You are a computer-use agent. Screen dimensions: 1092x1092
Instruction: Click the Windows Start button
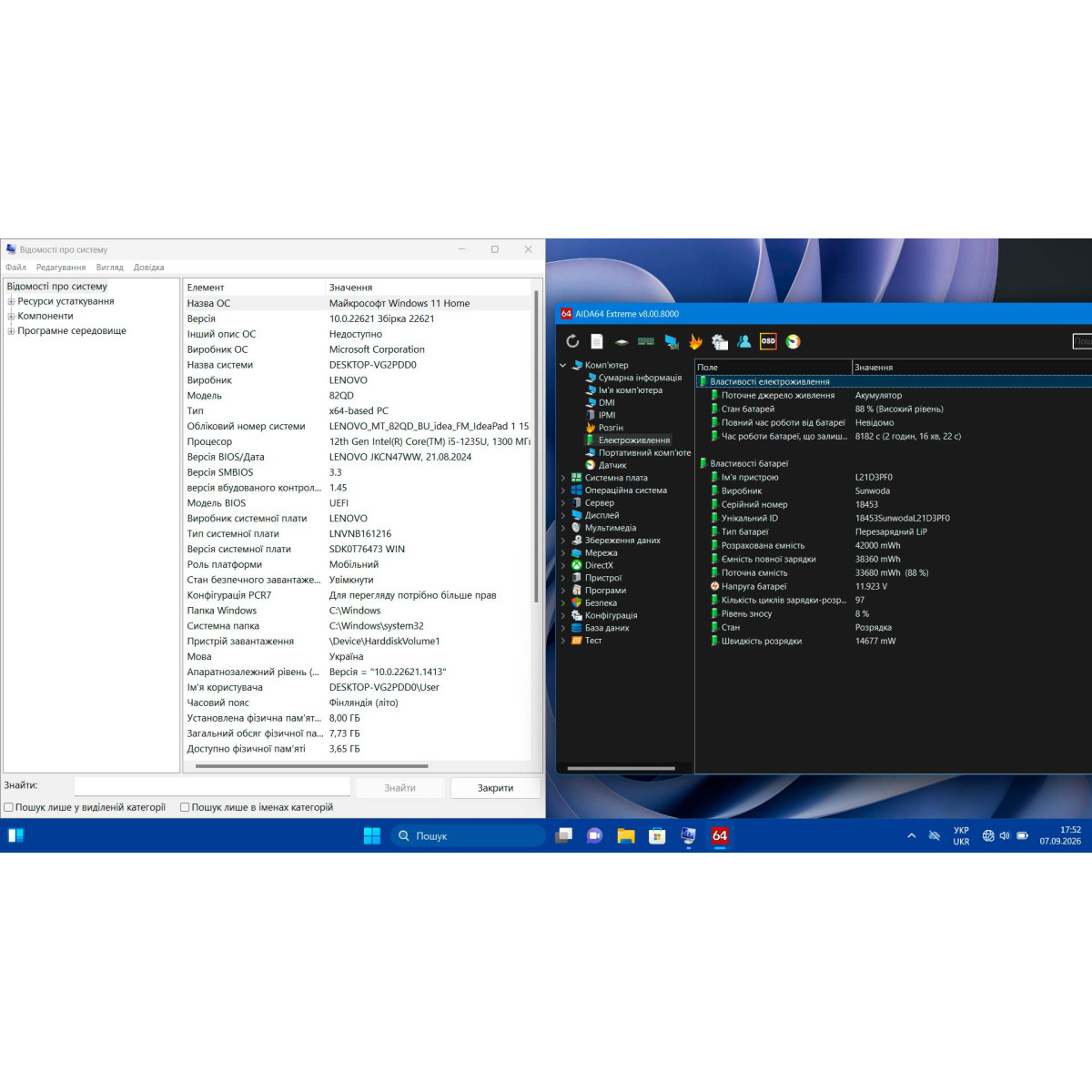(372, 835)
